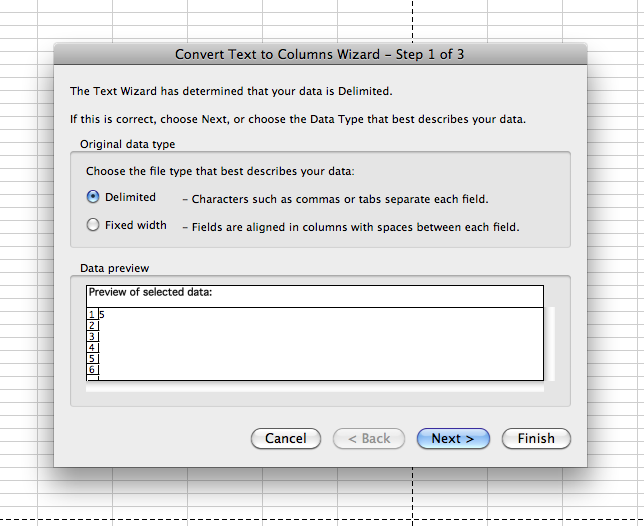Viewport: 644px width, 526px height.
Task: Click the fields aligned in columns description text
Action: [x=350, y=227]
